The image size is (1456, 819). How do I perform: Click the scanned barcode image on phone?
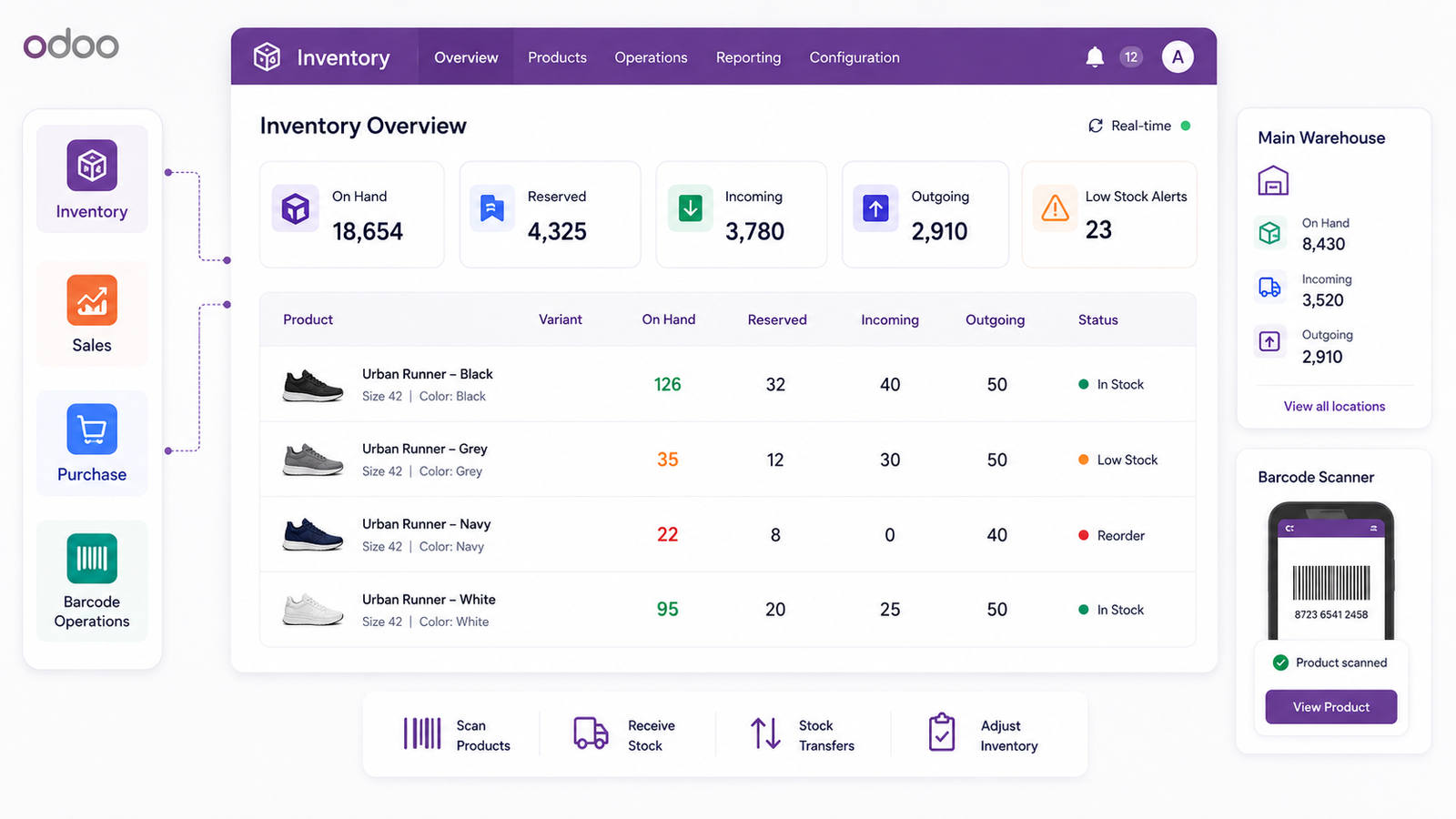pyautogui.click(x=1331, y=582)
